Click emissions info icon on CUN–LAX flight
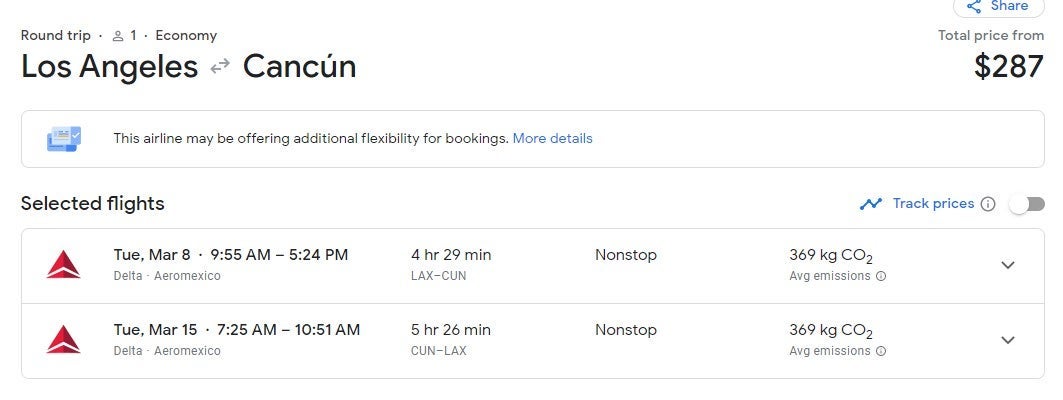Image resolution: width=1063 pixels, height=400 pixels. tap(881, 351)
